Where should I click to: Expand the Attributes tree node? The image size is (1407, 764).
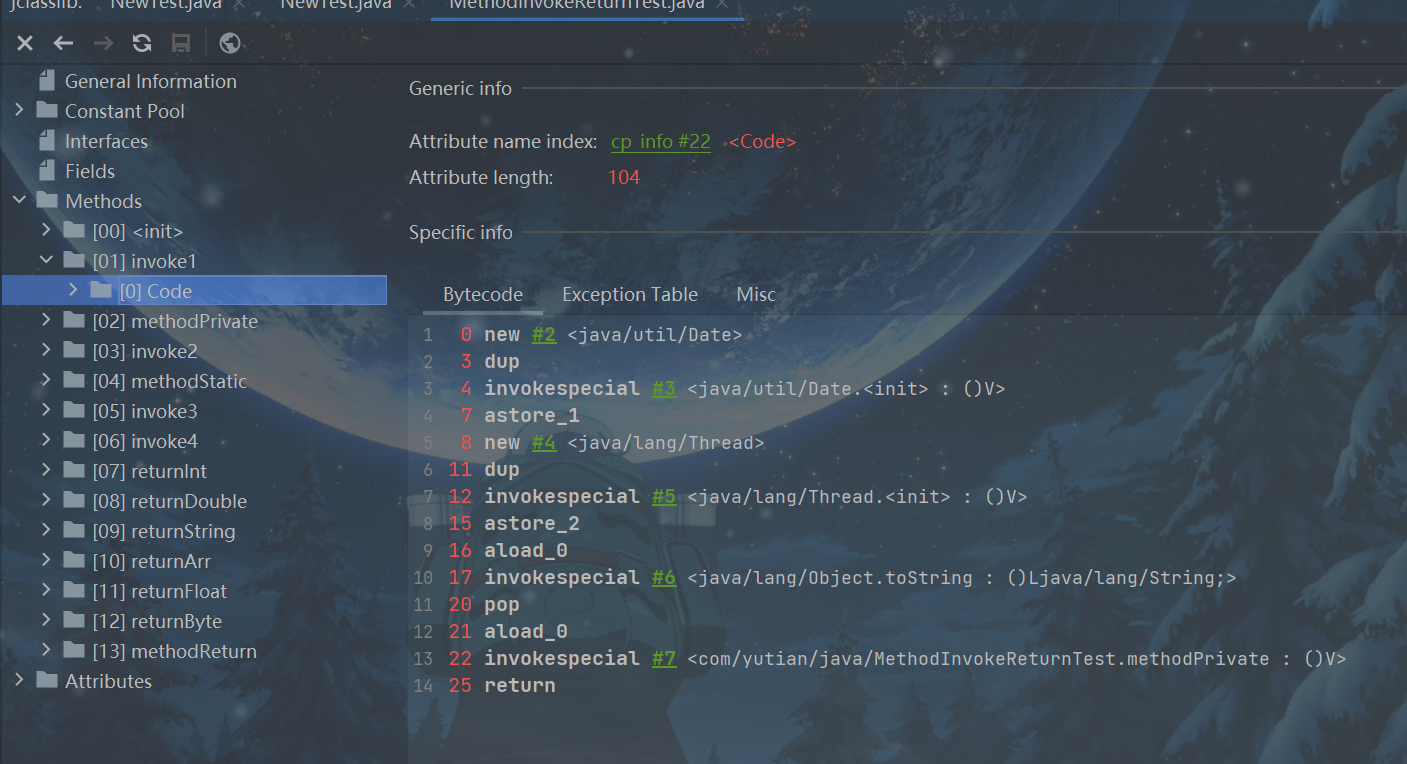(x=19, y=681)
